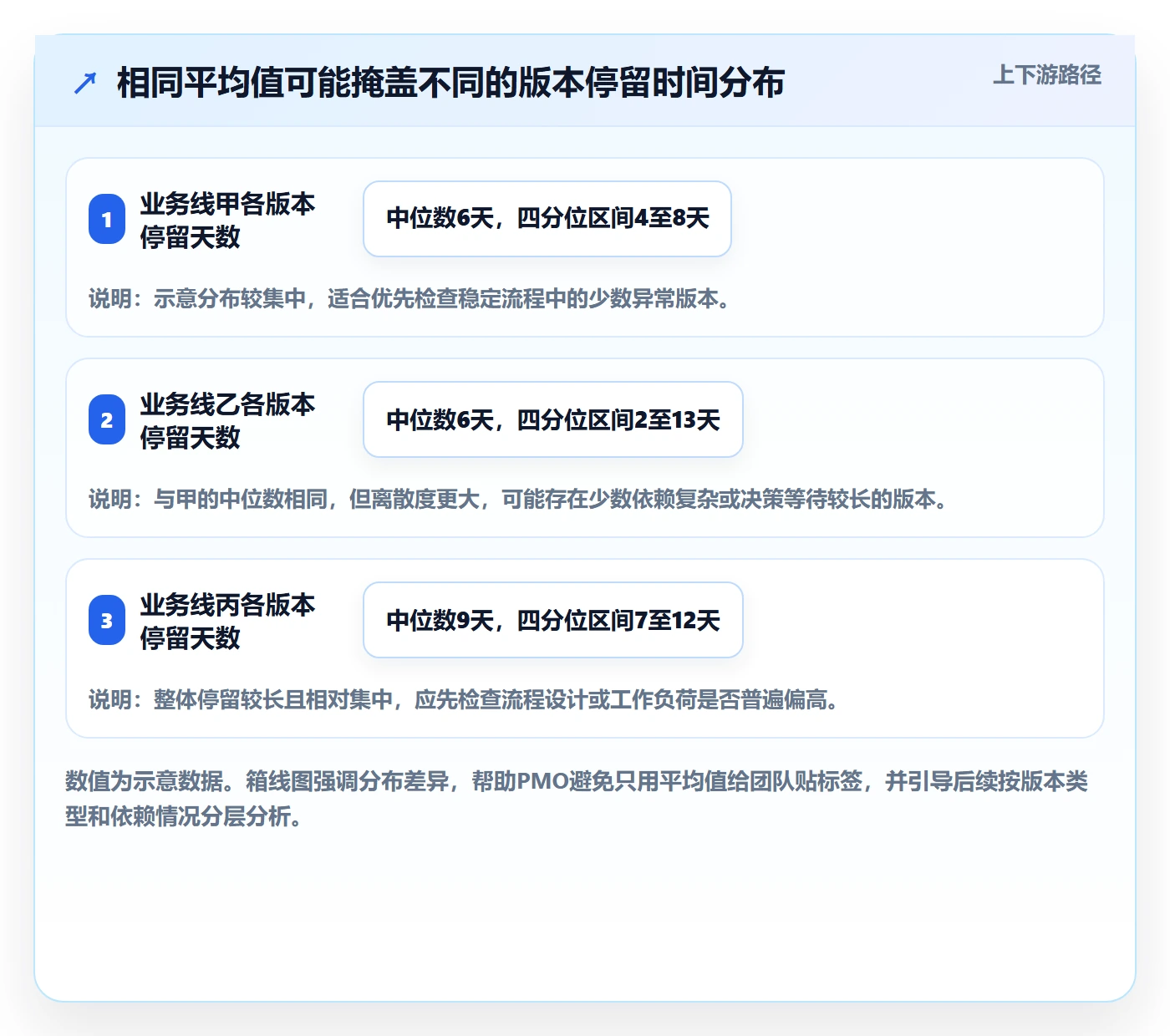Select the number 2 badge
1170x1036 pixels.
107,420
